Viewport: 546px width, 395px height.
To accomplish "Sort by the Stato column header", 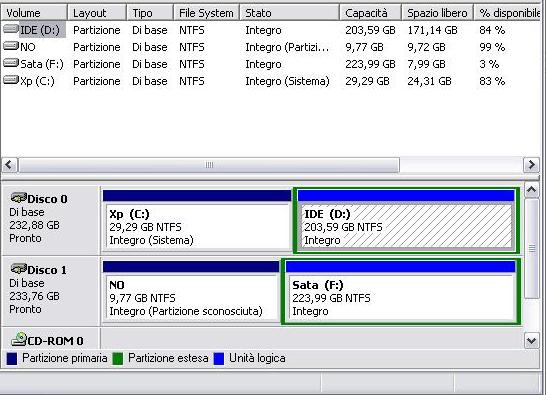I will (x=290, y=13).
